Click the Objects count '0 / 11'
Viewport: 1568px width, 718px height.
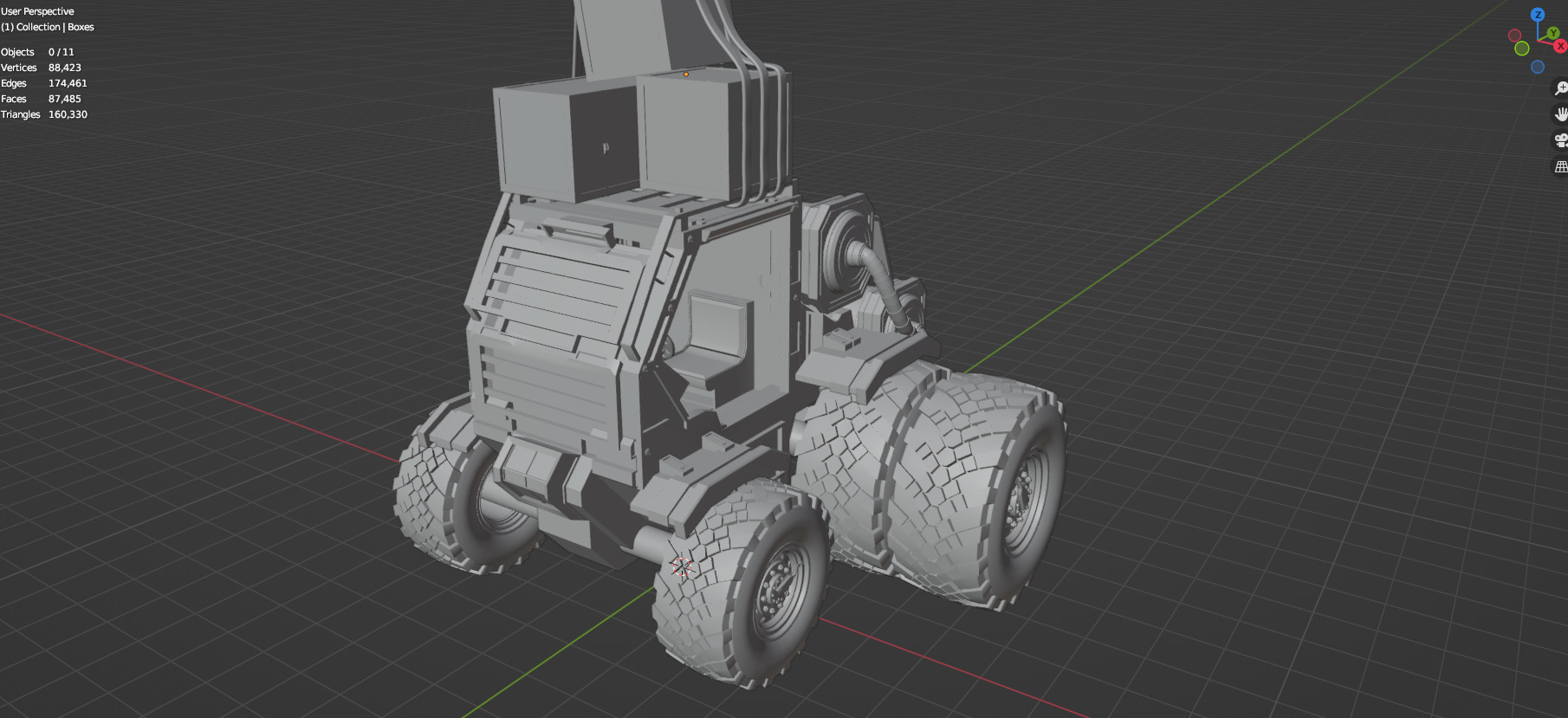pos(62,52)
